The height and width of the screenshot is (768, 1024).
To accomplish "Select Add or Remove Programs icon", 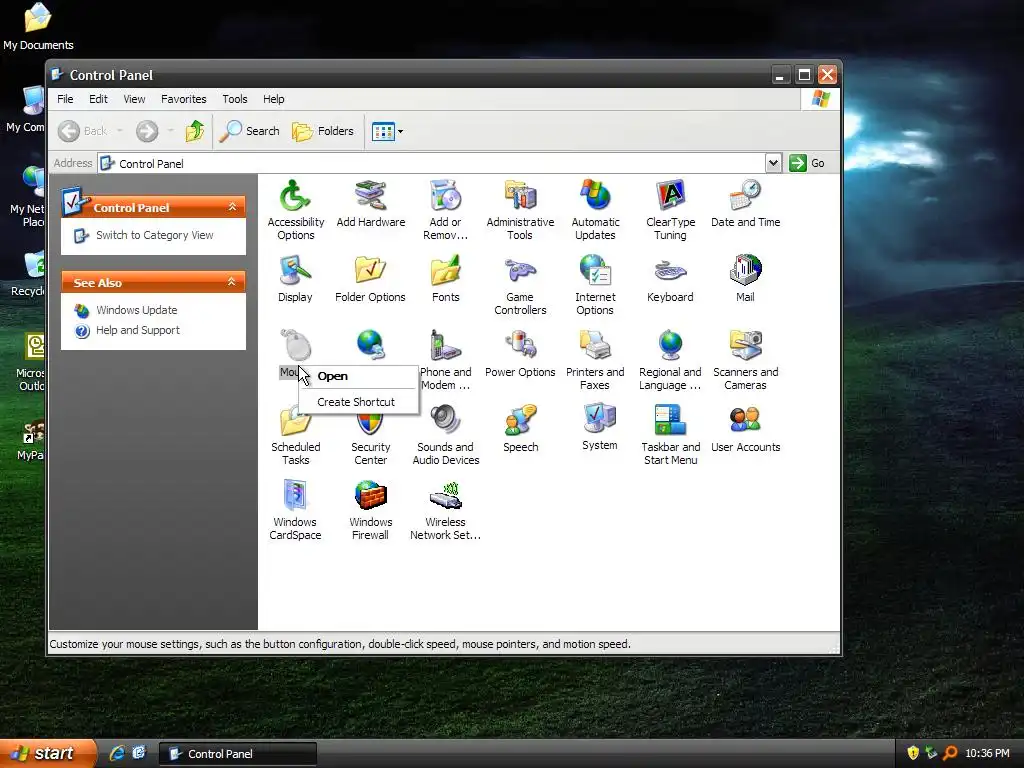I will [445, 210].
